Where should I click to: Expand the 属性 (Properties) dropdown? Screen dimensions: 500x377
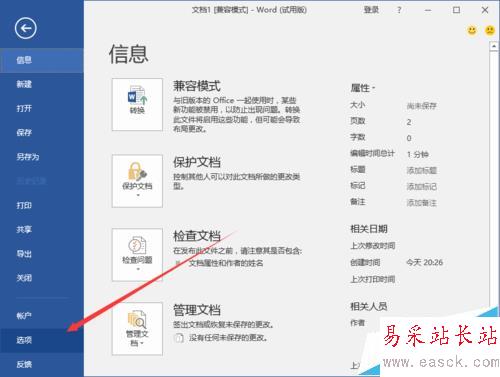(363, 88)
